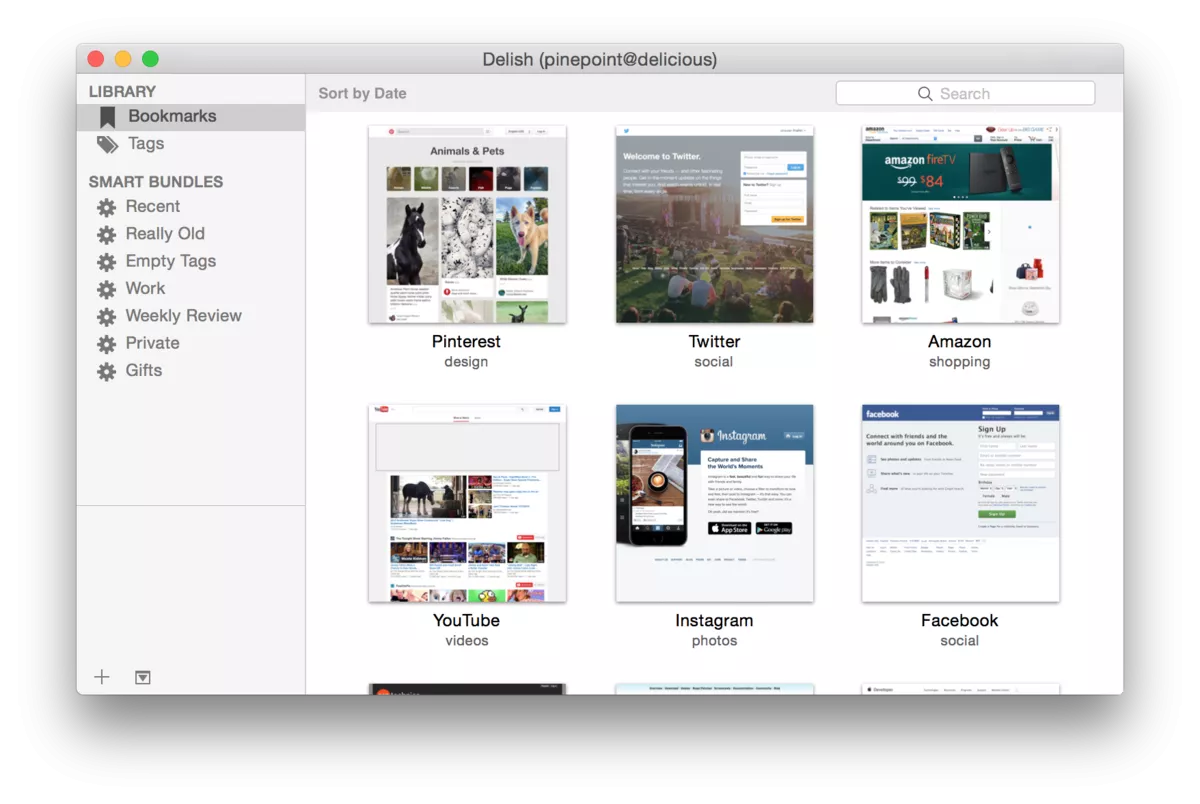Image resolution: width=1200 pixels, height=804 pixels.
Task: Click the videos tag under YouTube
Action: [x=466, y=641]
